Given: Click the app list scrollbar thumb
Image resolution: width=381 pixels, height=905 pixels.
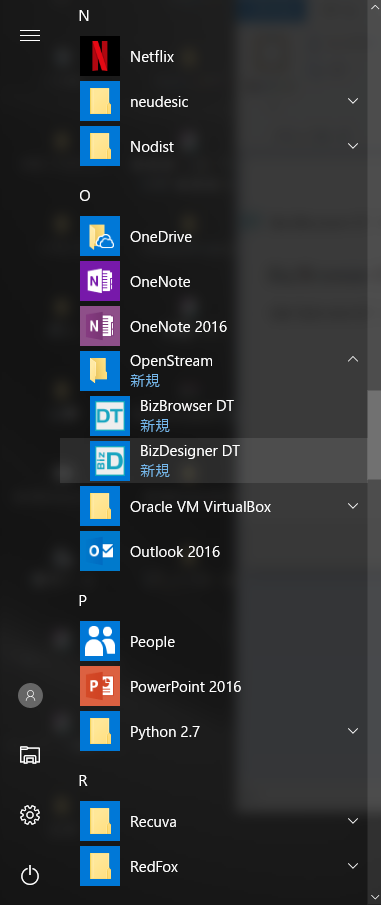Looking at the screenshot, I should tap(375, 435).
